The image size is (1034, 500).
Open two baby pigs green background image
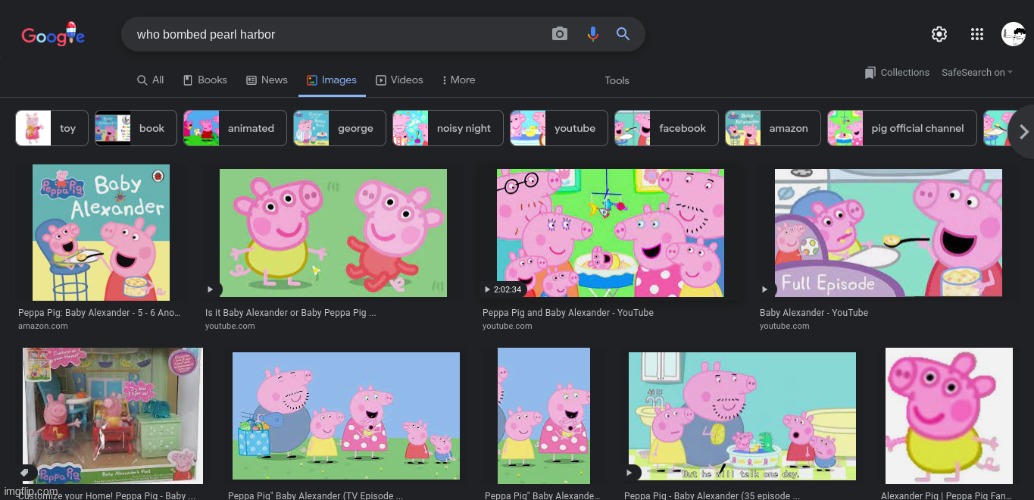point(333,233)
